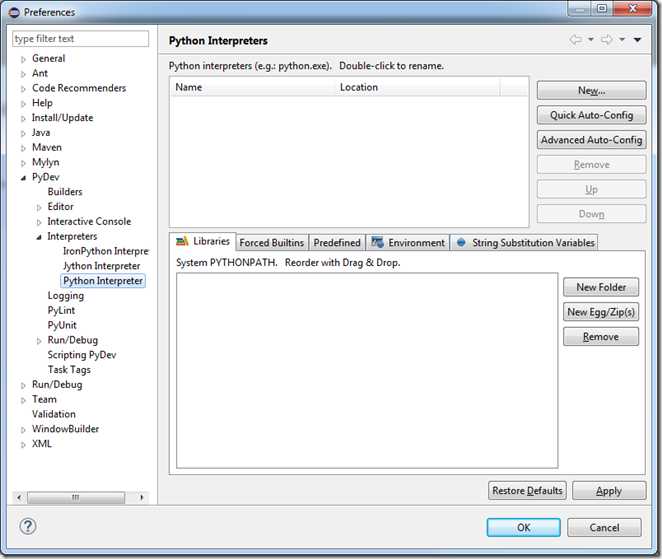Click the New Egg/Zip(s) button
Screen dimensions: 662x559
pyautogui.click(x=601, y=312)
